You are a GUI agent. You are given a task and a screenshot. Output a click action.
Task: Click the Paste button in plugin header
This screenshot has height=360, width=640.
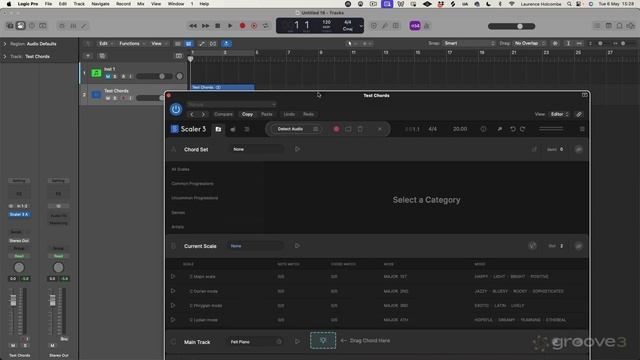click(267, 114)
